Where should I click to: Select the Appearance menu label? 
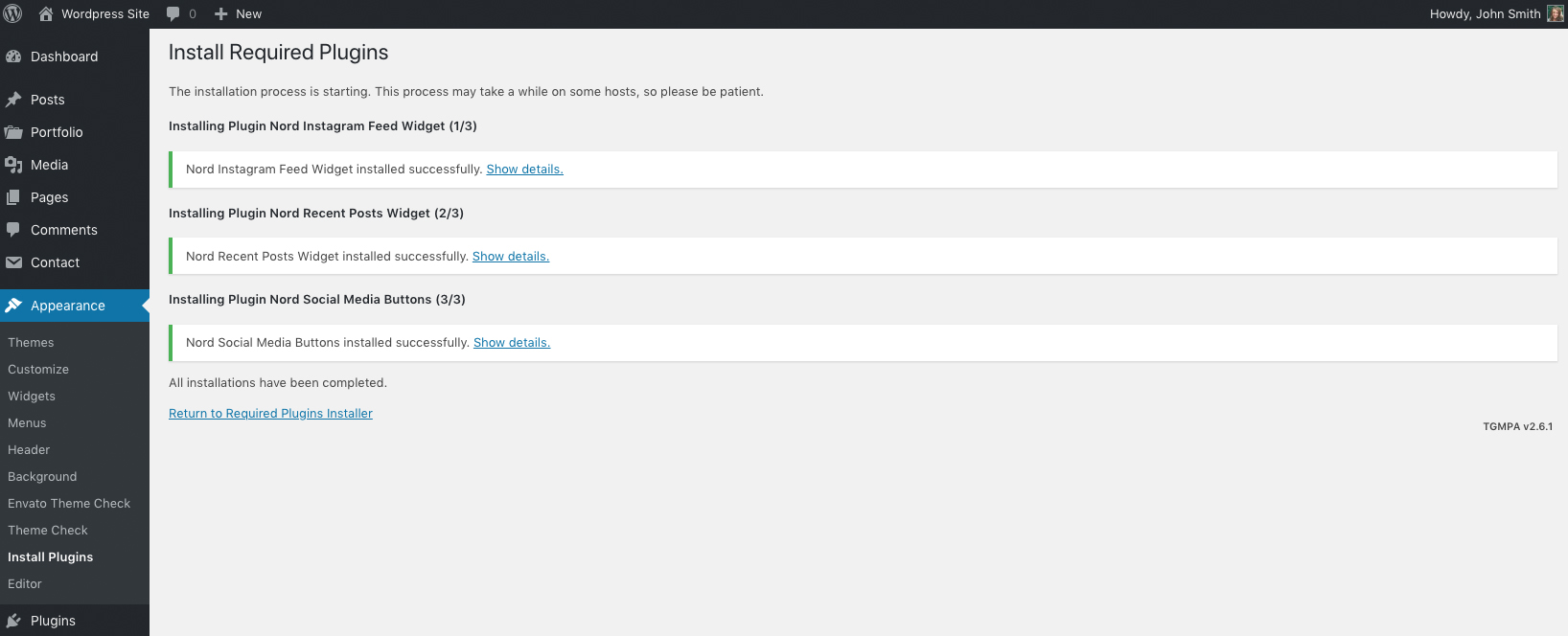pyautogui.click(x=68, y=306)
